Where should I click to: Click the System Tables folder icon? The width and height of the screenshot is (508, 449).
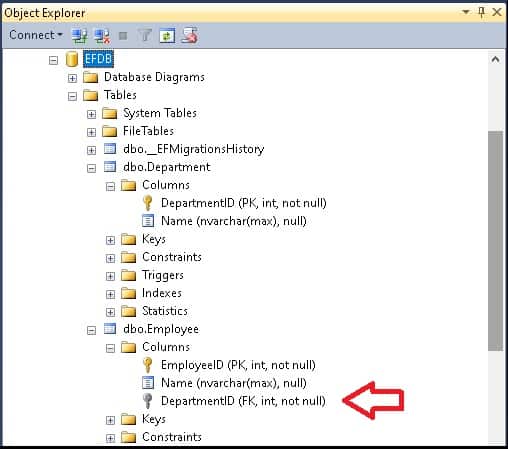[110, 113]
